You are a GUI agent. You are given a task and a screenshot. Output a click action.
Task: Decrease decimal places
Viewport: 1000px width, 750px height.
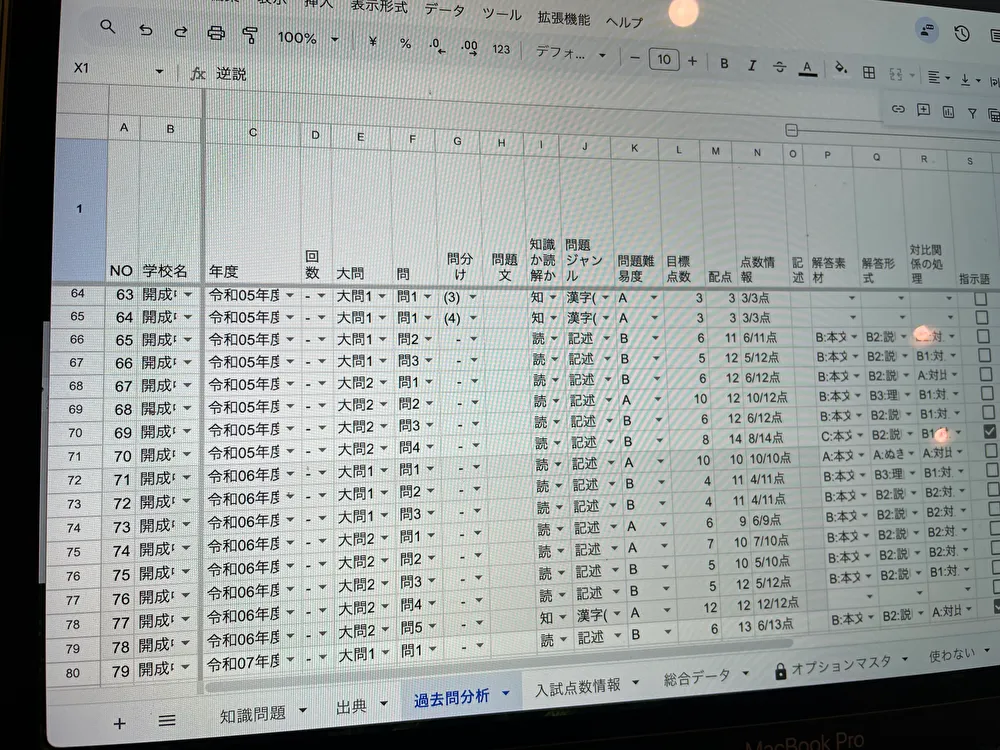(437, 46)
